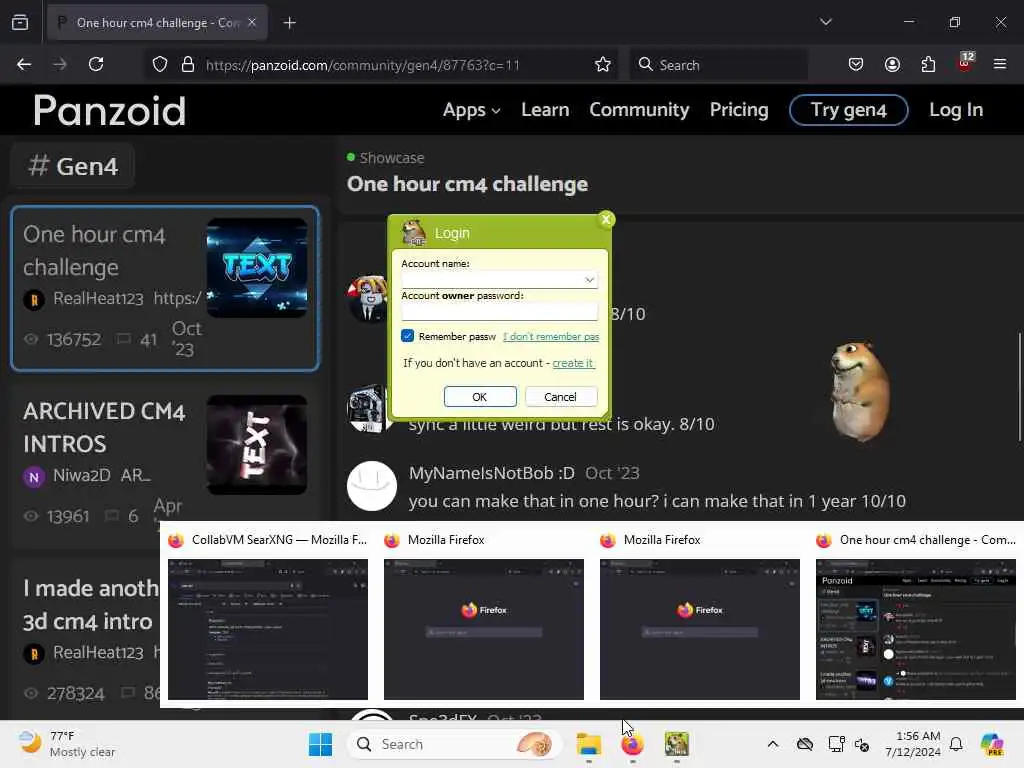Screen dimensions: 1024x768
Task: Open the Firefox hamburger application menu
Action: point(1000,64)
